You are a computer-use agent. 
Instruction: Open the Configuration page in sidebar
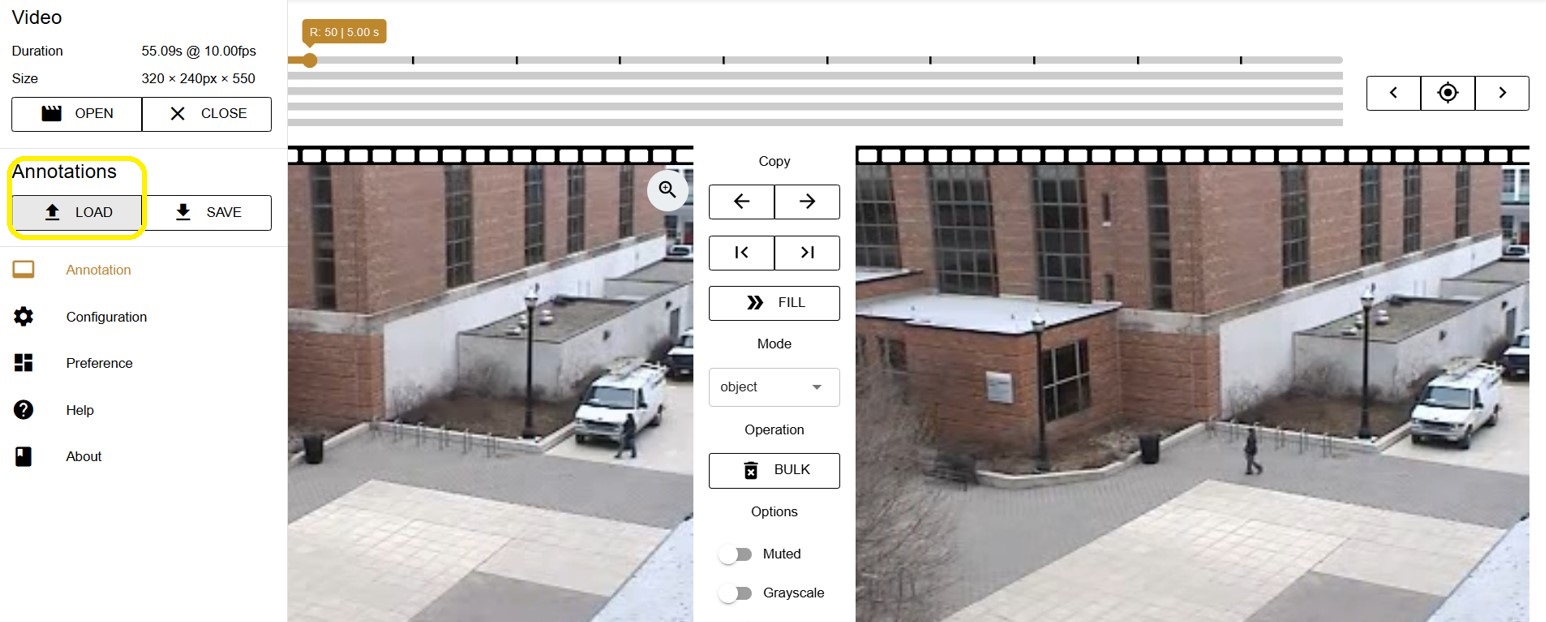106,317
